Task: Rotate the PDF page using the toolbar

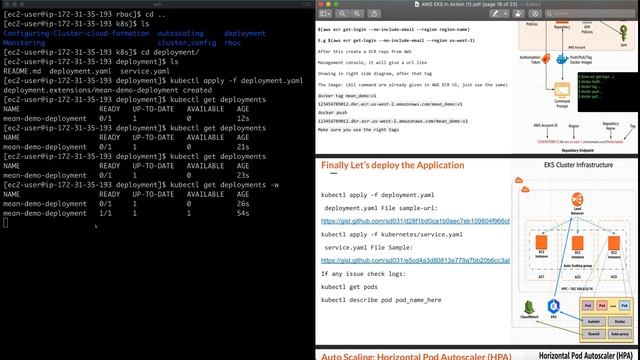Action: (518, 13)
